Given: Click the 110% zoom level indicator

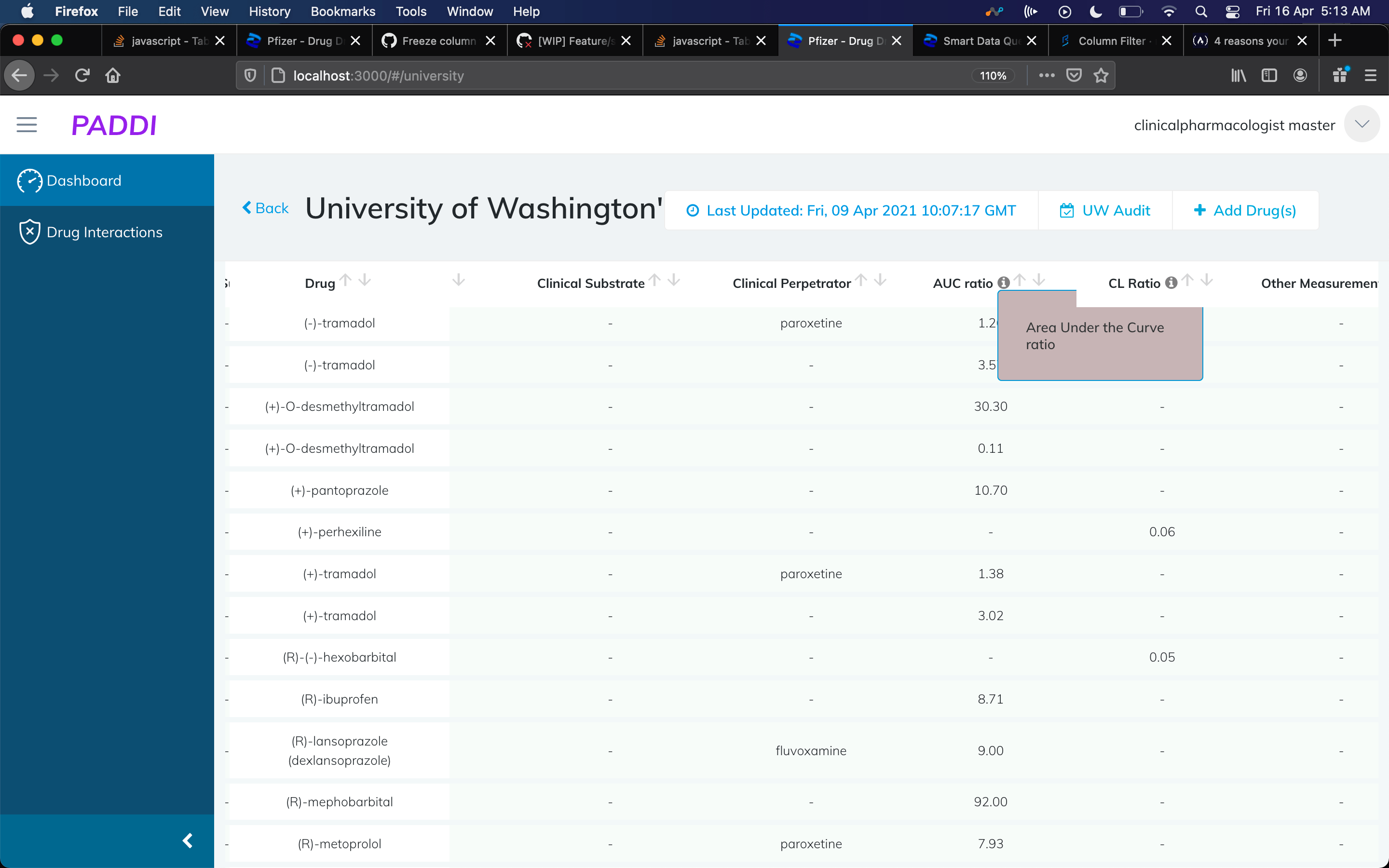Looking at the screenshot, I should point(993,75).
